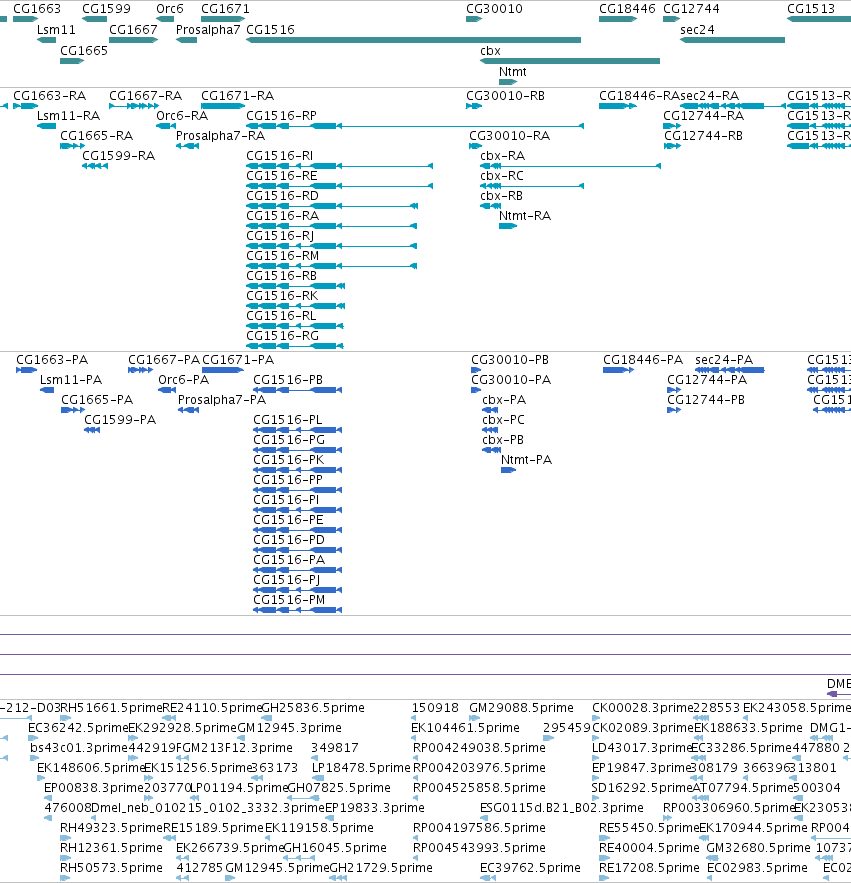Open transcript Prosalpha7-RA
This screenshot has height=883, width=851.
tap(188, 146)
